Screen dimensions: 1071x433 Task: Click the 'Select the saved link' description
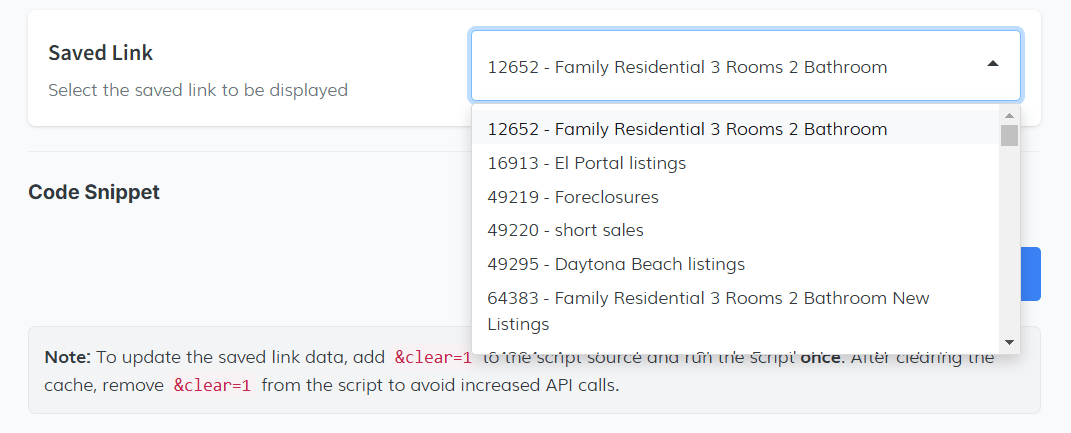click(198, 90)
